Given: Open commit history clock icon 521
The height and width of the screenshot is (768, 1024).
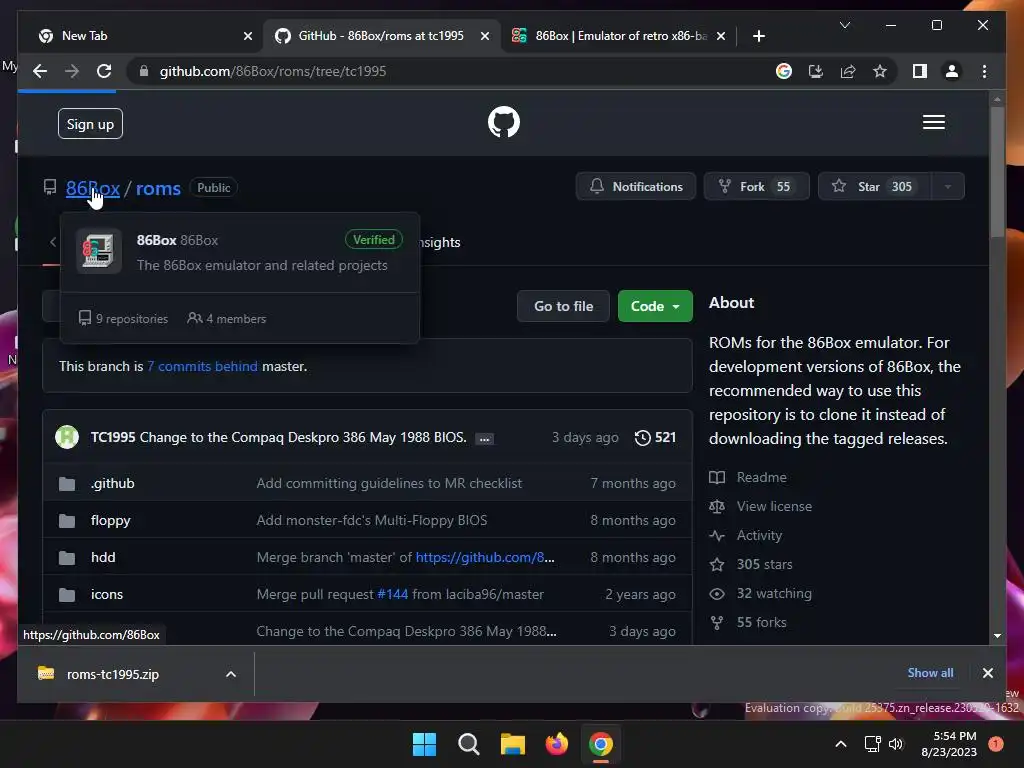Looking at the screenshot, I should point(655,438).
